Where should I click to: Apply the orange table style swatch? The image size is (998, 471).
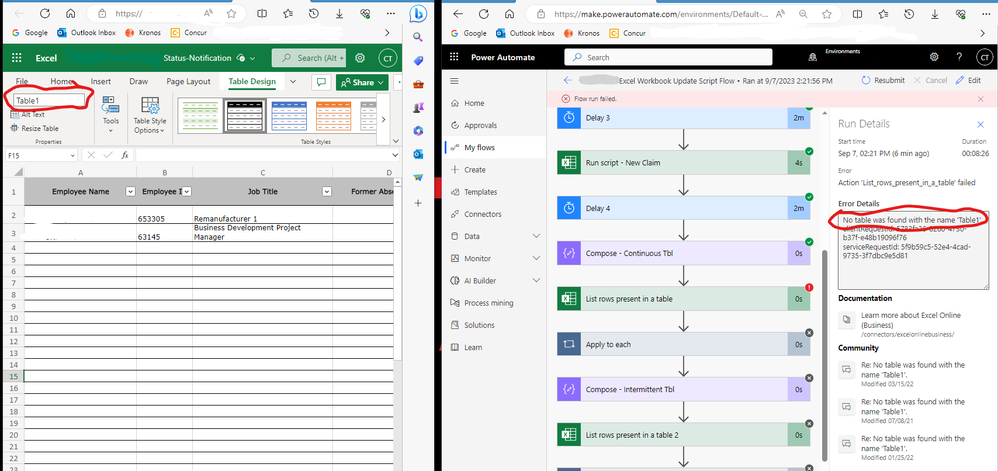pos(334,115)
